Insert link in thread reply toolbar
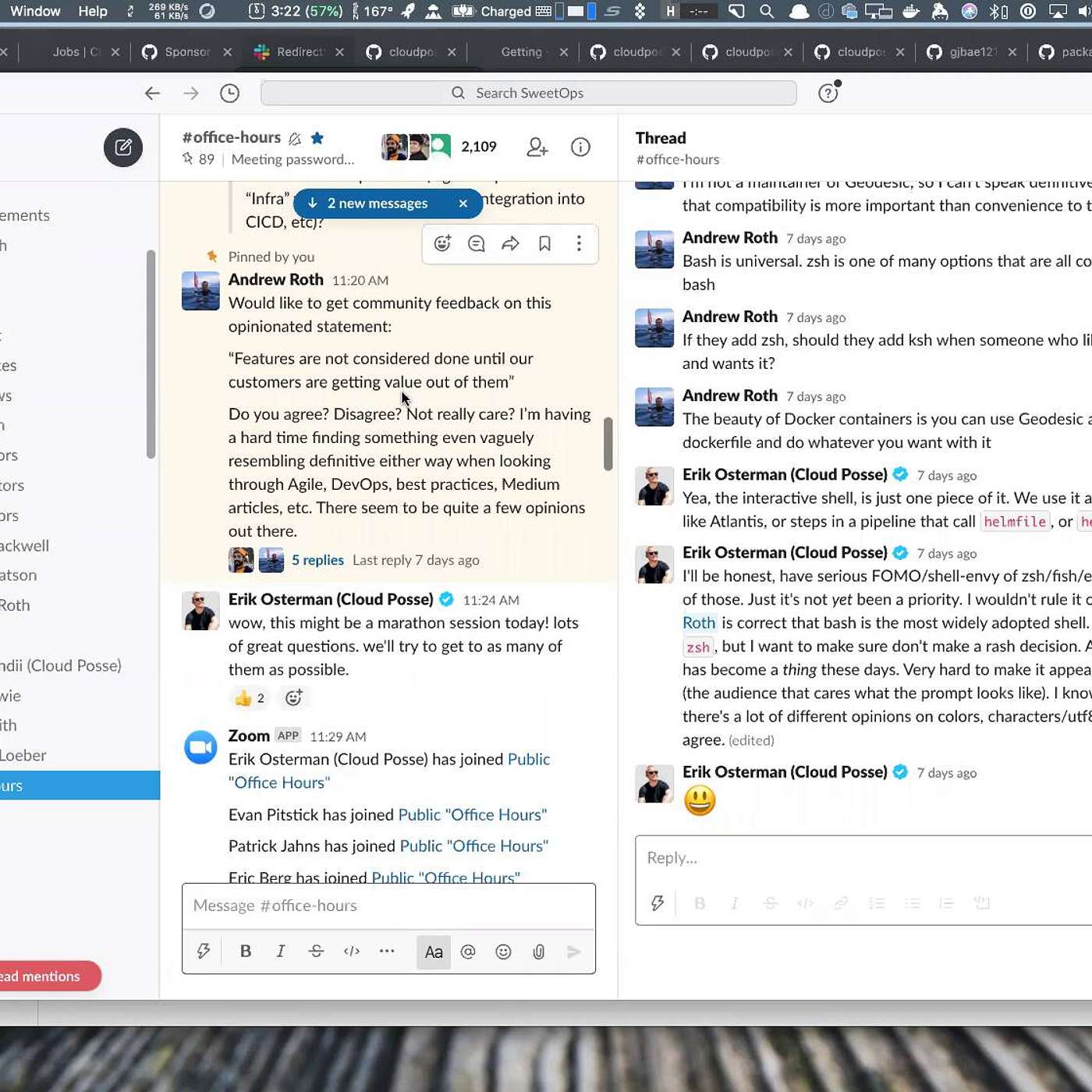The image size is (1092, 1092). (x=841, y=903)
